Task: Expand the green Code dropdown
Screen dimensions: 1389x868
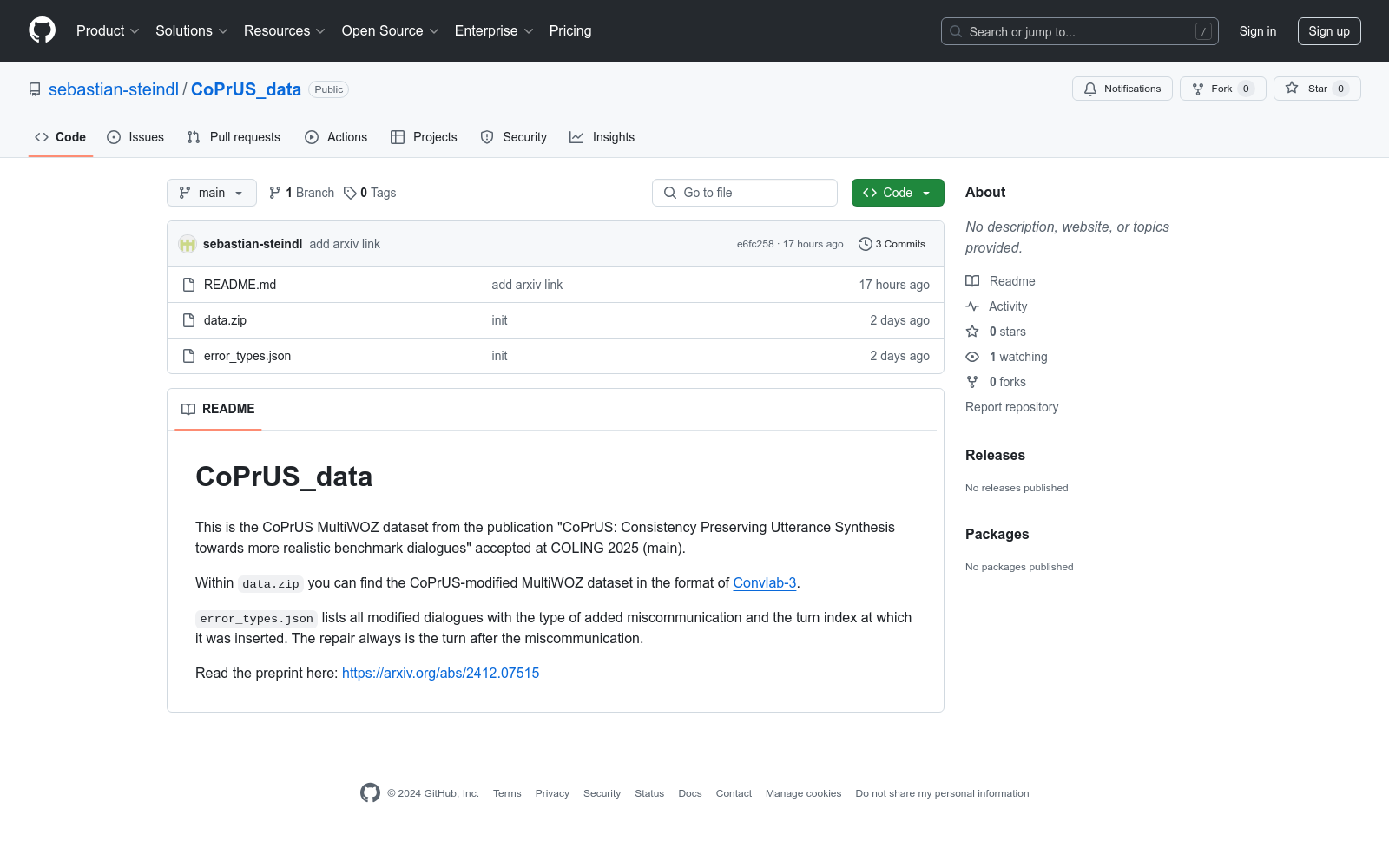Action: [898, 193]
